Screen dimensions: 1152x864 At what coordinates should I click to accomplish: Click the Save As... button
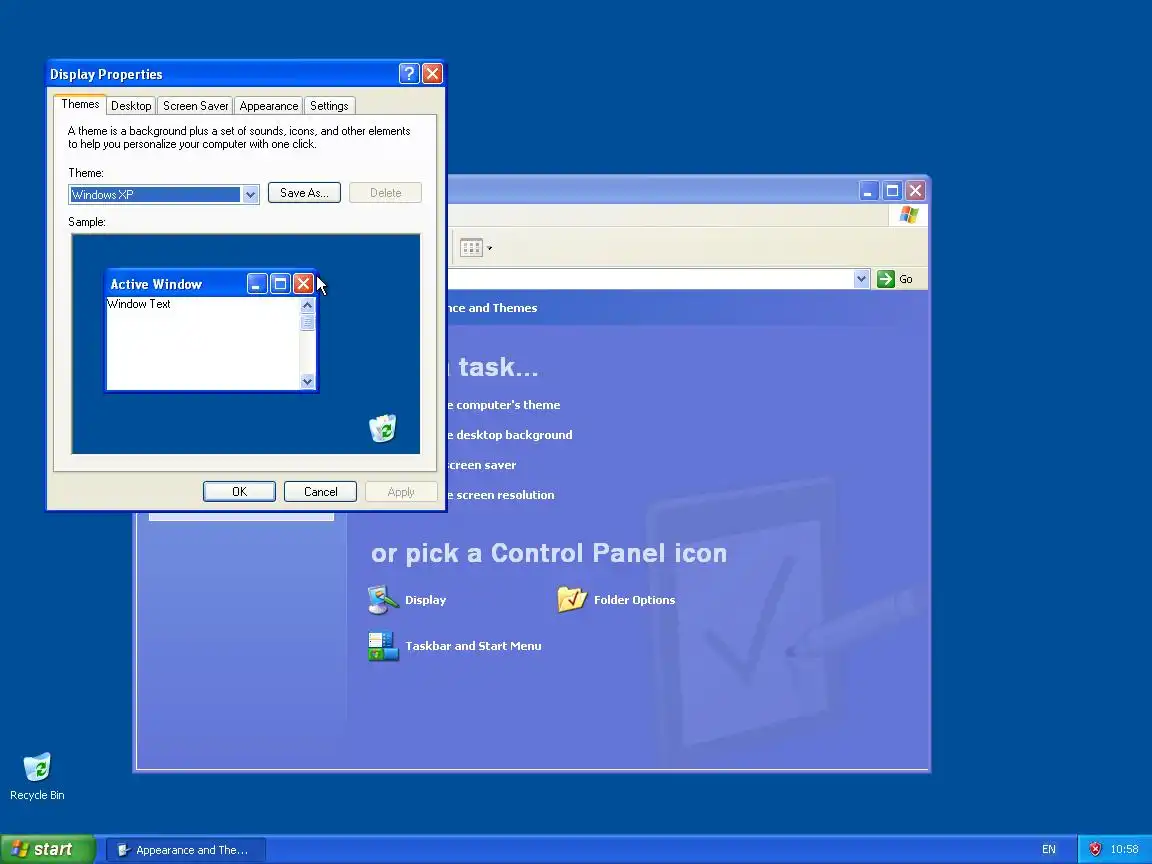[304, 192]
